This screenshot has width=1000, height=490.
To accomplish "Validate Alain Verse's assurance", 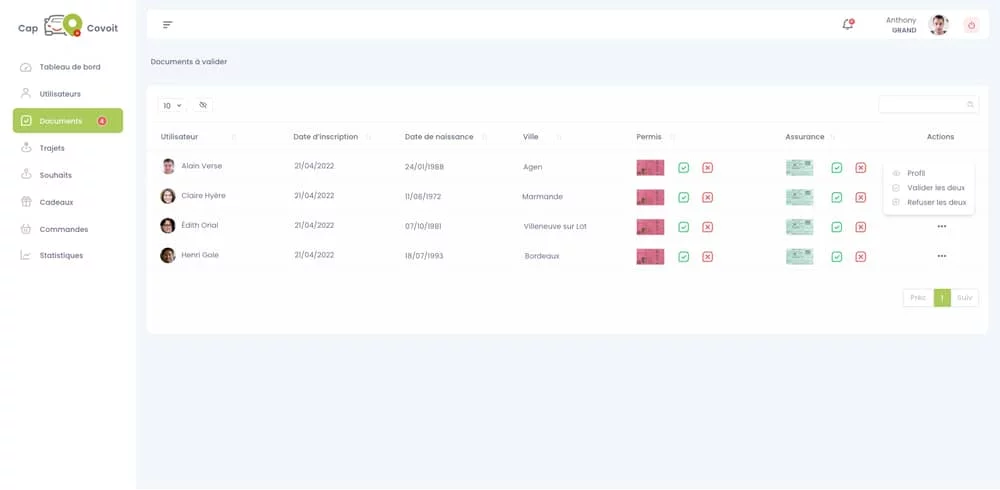I will 837,168.
